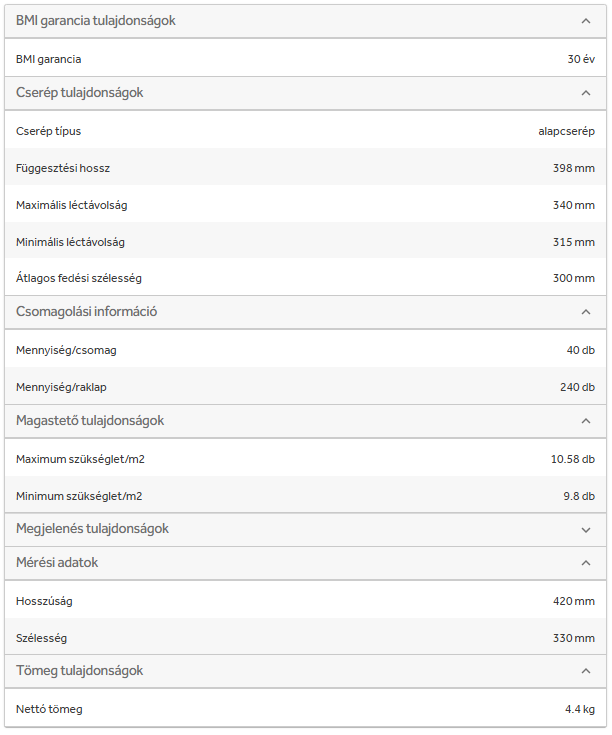Screen dimensions: 612x735
Task: Click chevron icon for Tömeg tulajdonságok
Action: pos(585,671)
